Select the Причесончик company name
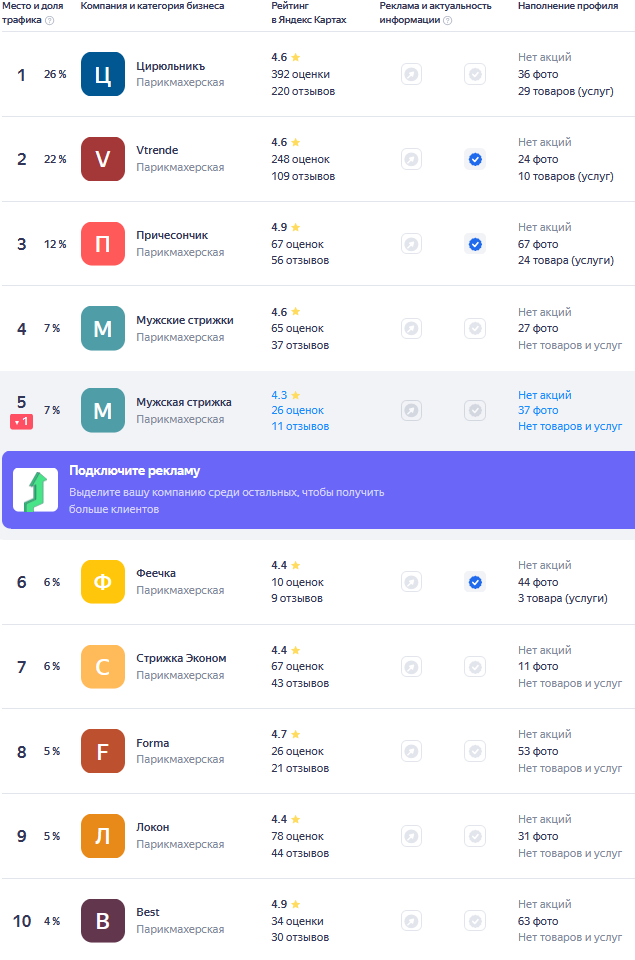 [x=172, y=235]
